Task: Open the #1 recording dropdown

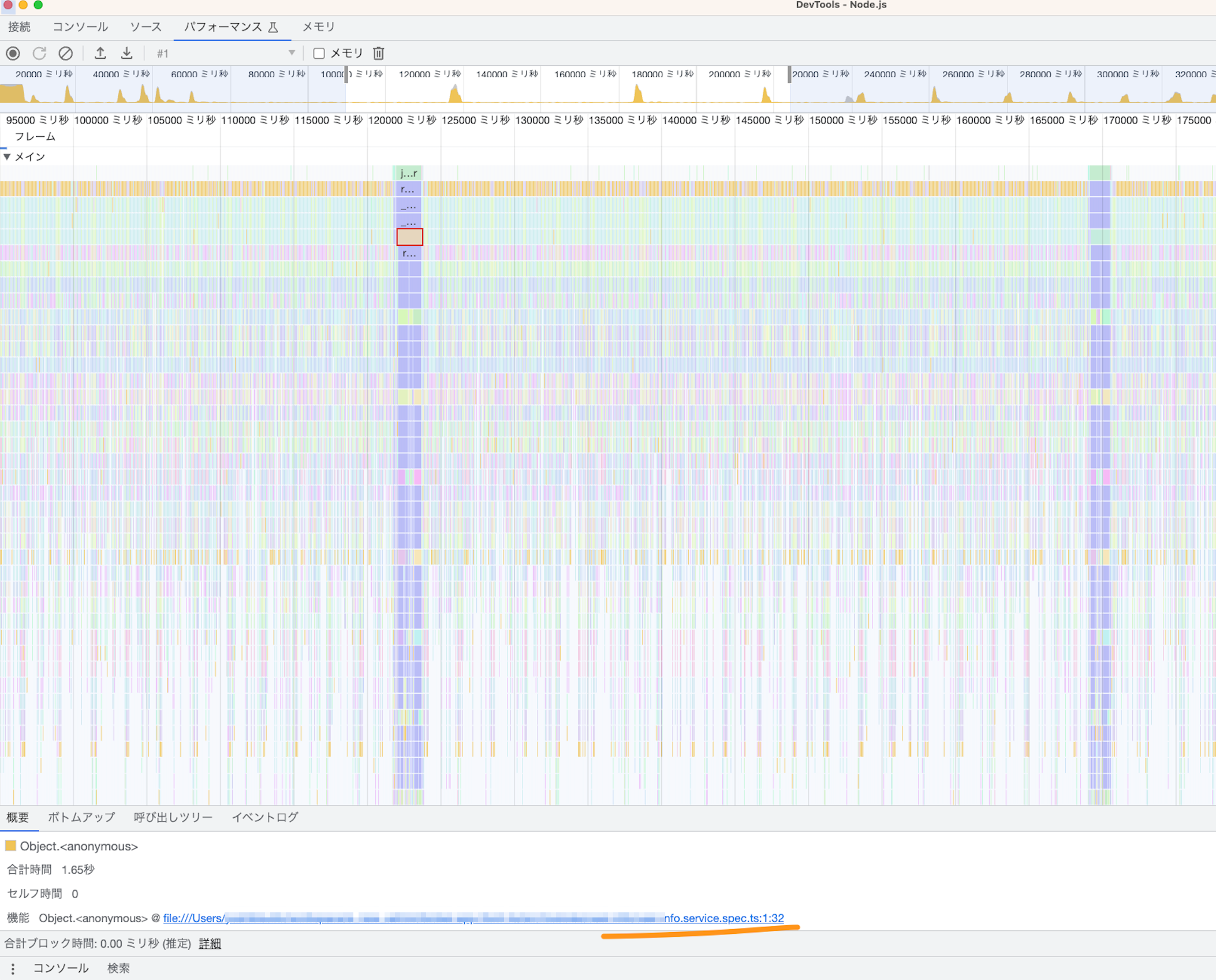Action: tap(226, 53)
